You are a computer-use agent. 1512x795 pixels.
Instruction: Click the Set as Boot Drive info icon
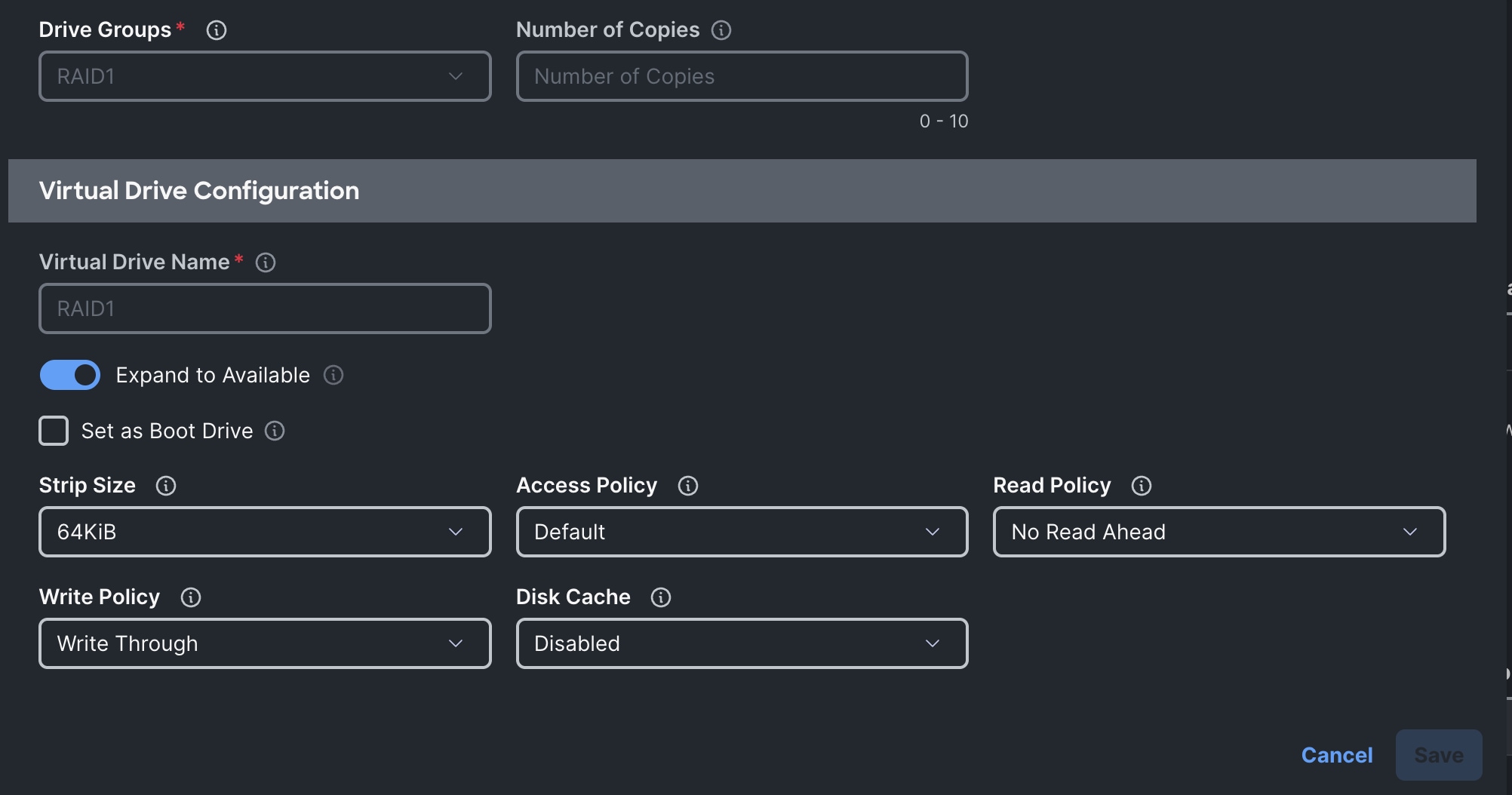coord(275,431)
